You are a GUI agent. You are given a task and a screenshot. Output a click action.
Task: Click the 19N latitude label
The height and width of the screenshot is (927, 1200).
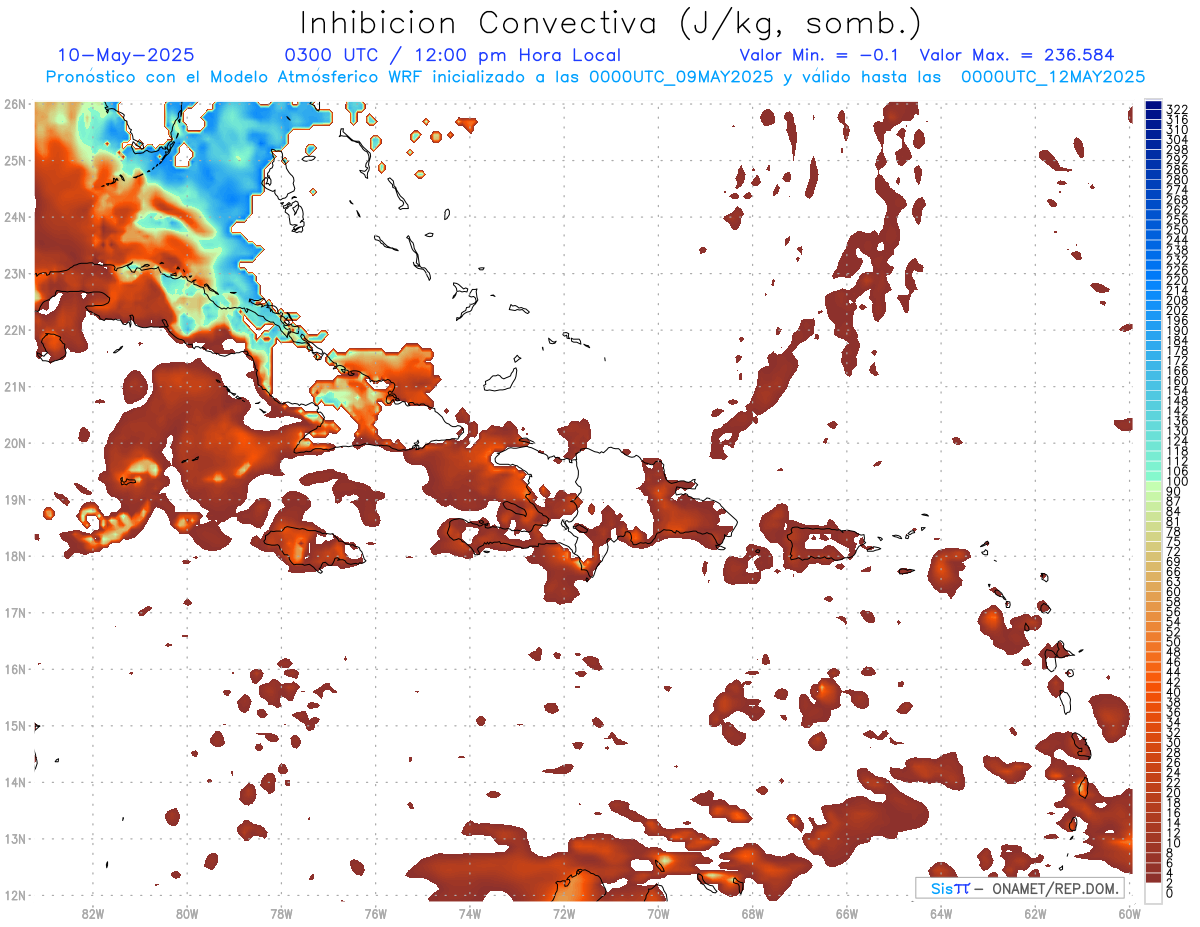coord(14,499)
